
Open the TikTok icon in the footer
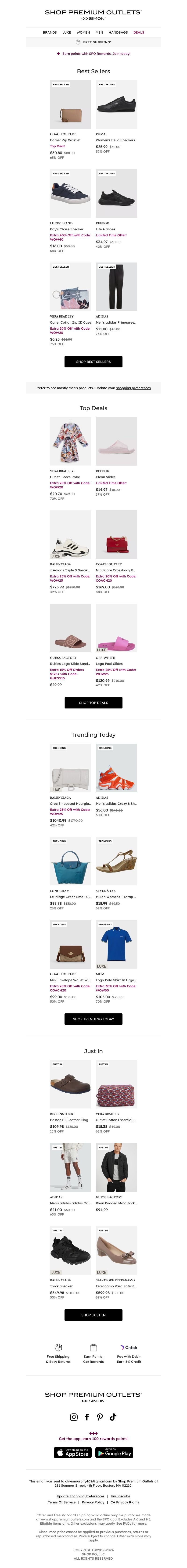point(113,1417)
